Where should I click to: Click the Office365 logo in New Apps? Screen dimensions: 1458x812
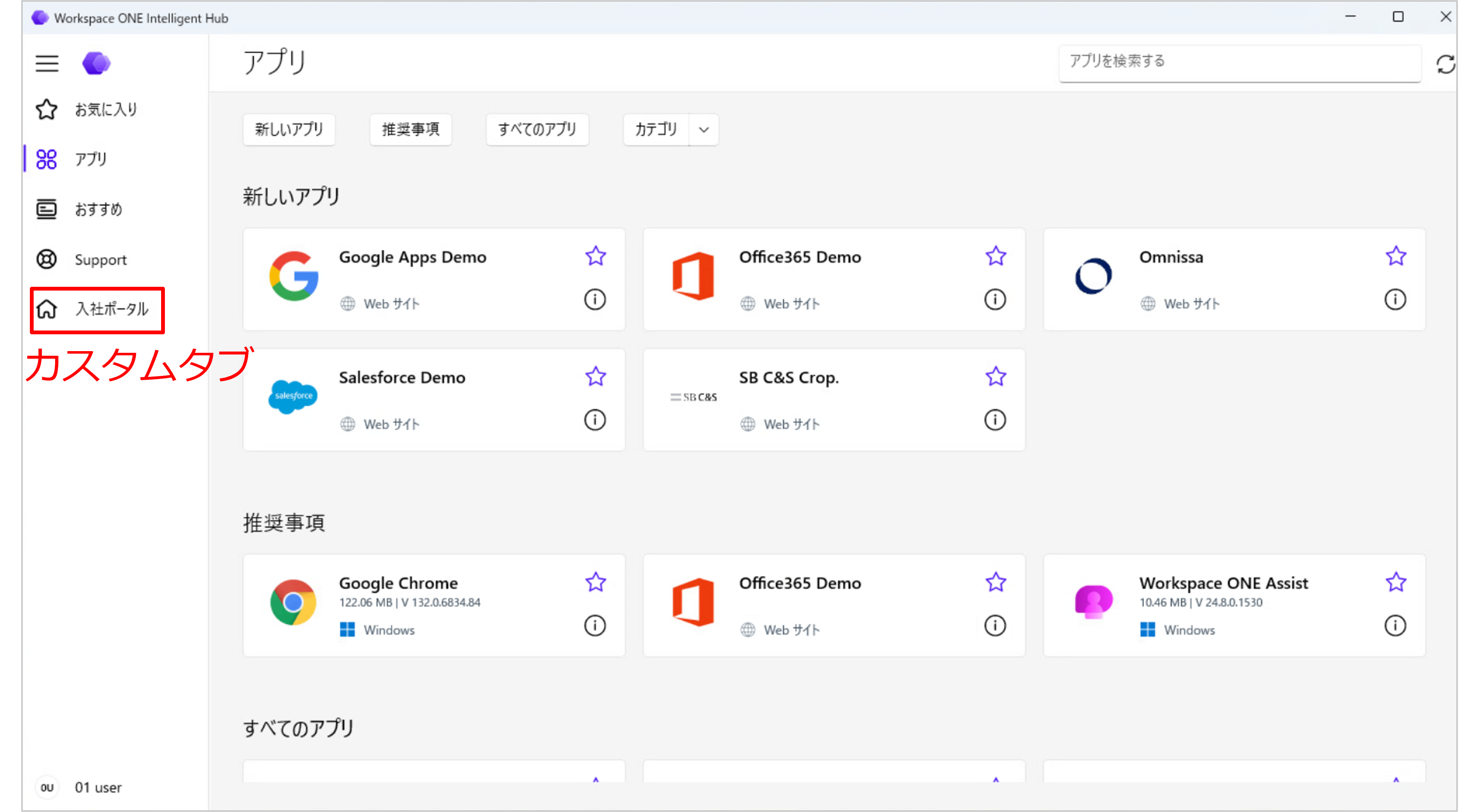tap(693, 276)
